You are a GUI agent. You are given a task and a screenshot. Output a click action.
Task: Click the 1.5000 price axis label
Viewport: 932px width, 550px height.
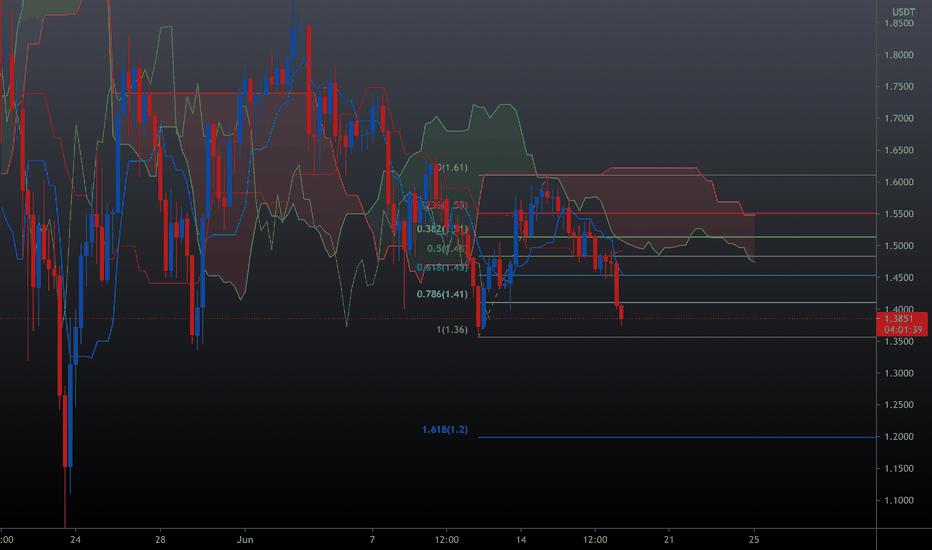(x=899, y=246)
